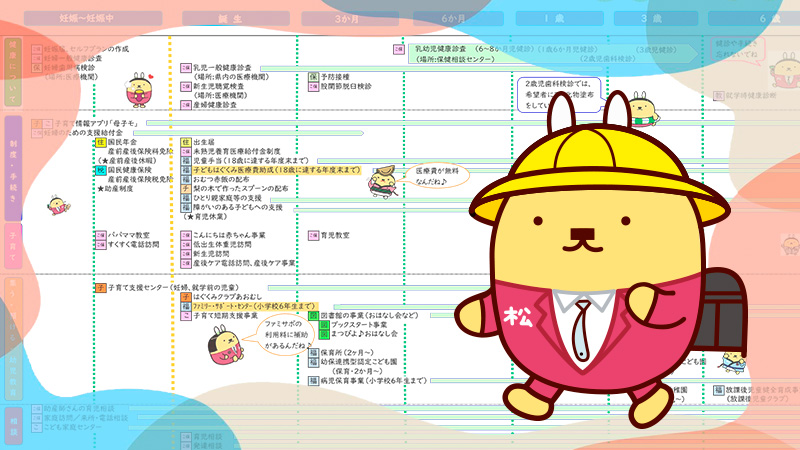Click 保育所（2ヶ月～） entry
This screenshot has height=450, width=800.
tap(347, 353)
